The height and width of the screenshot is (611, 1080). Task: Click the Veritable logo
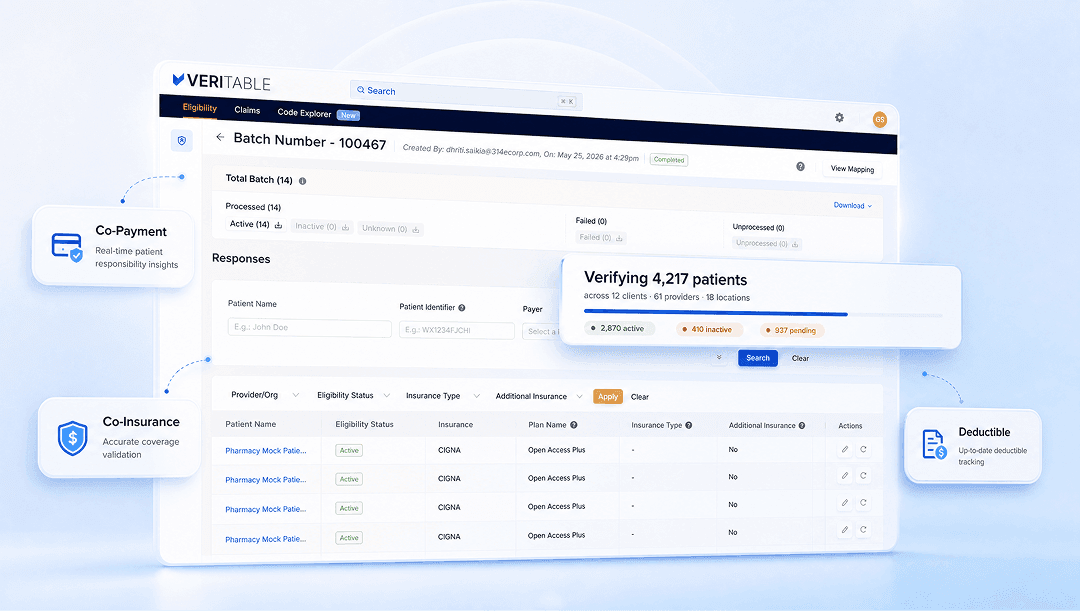pyautogui.click(x=221, y=82)
